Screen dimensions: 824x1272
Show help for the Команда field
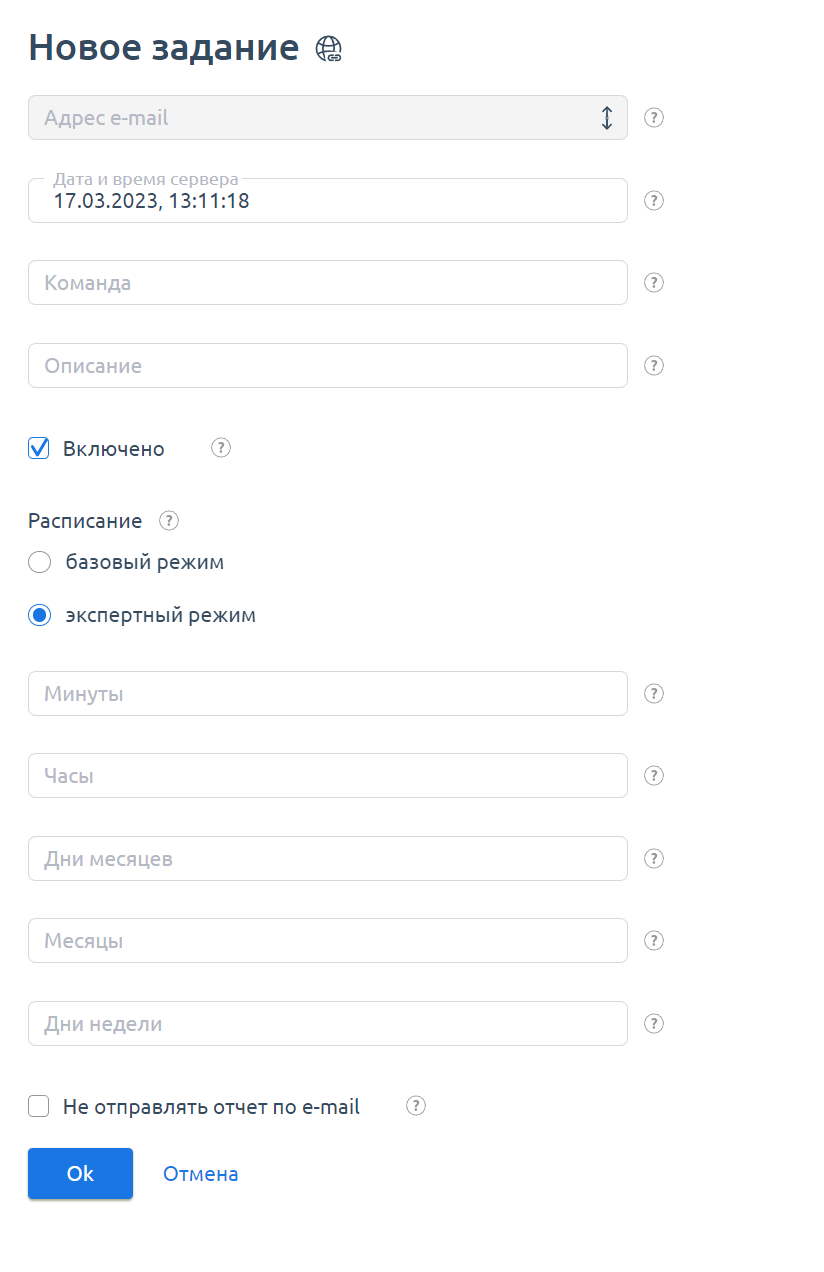[x=654, y=283]
